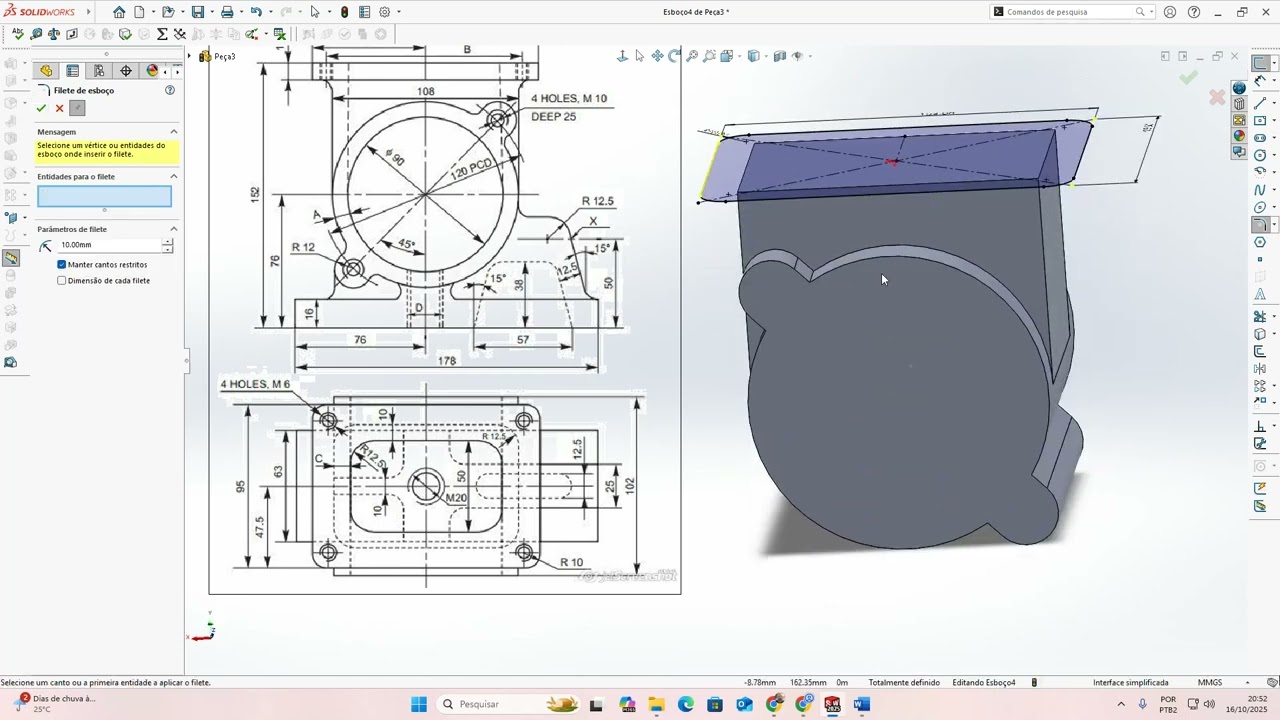Open Microsoft Word from the taskbar

(x=862, y=704)
